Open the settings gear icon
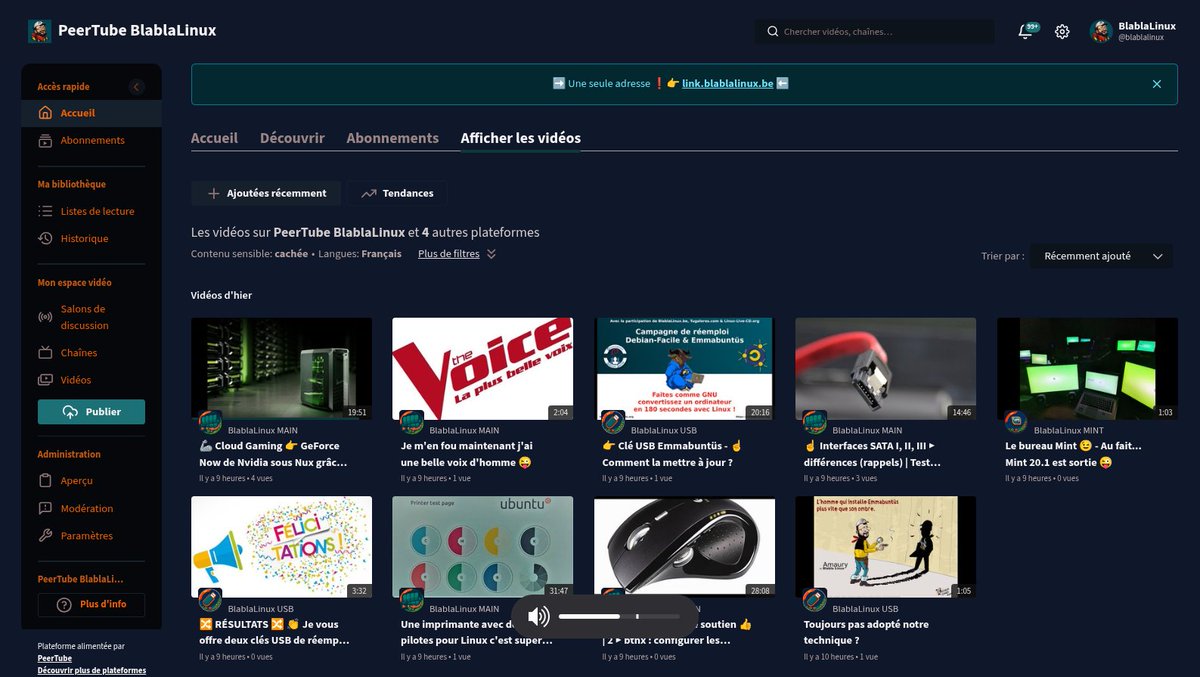1200x677 pixels. coord(1062,31)
